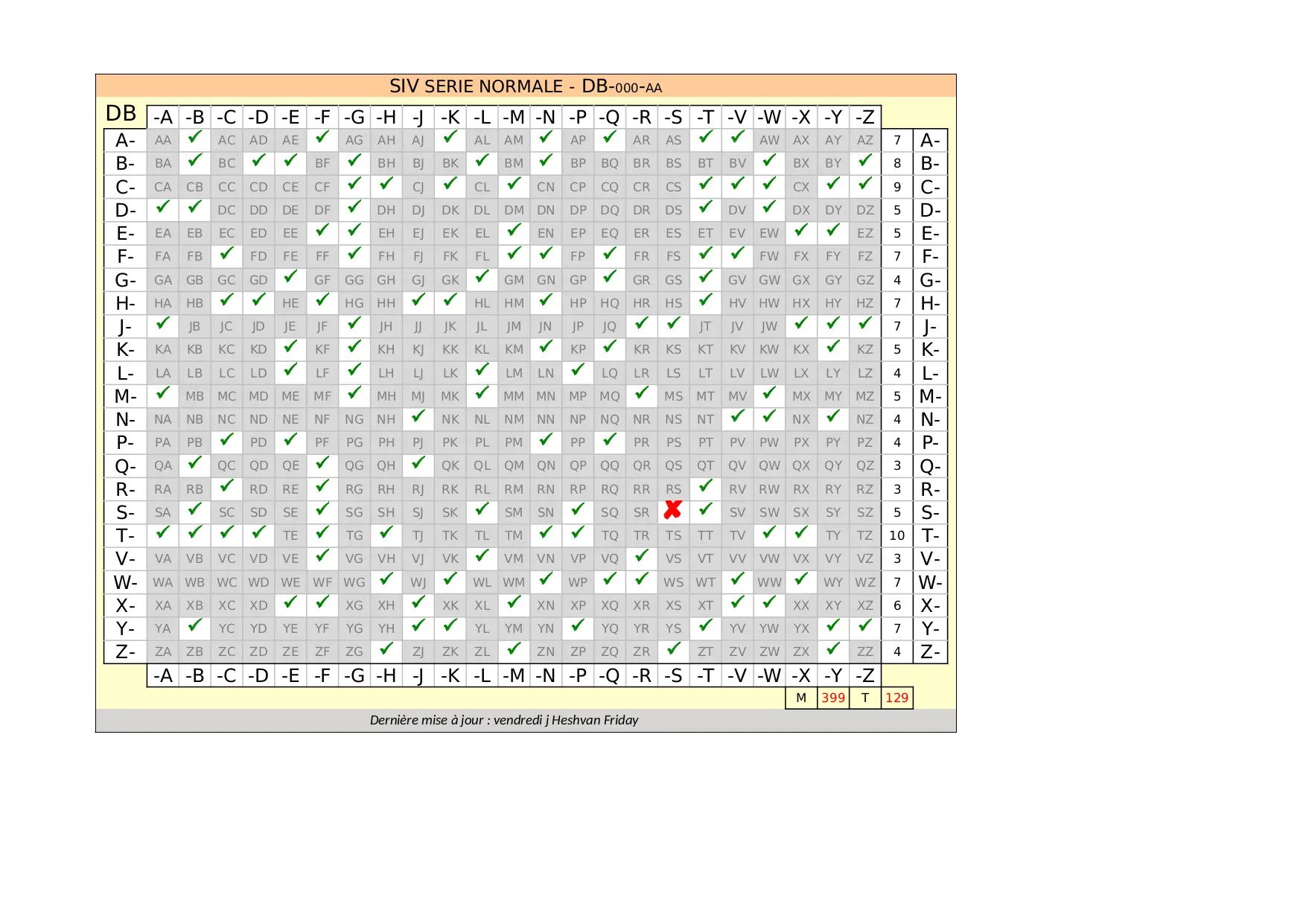The height and width of the screenshot is (924, 1306).
Task: Click the checkmark in row G-, column -E
Action: [x=290, y=278]
